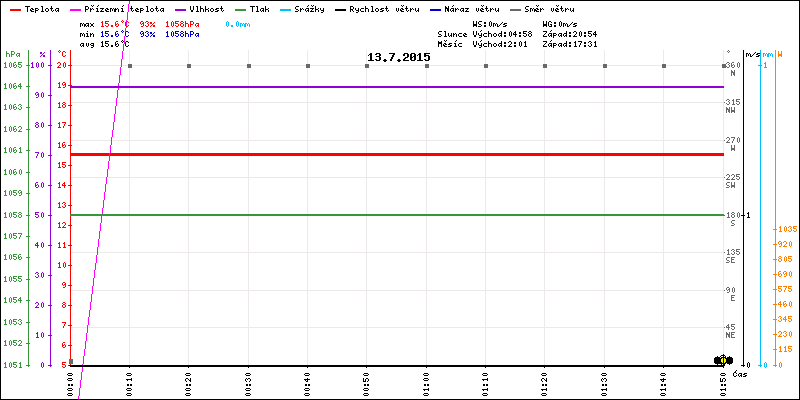800x400 pixels.
Task: Click the green Tlak legend swatch
Action: 240,10
